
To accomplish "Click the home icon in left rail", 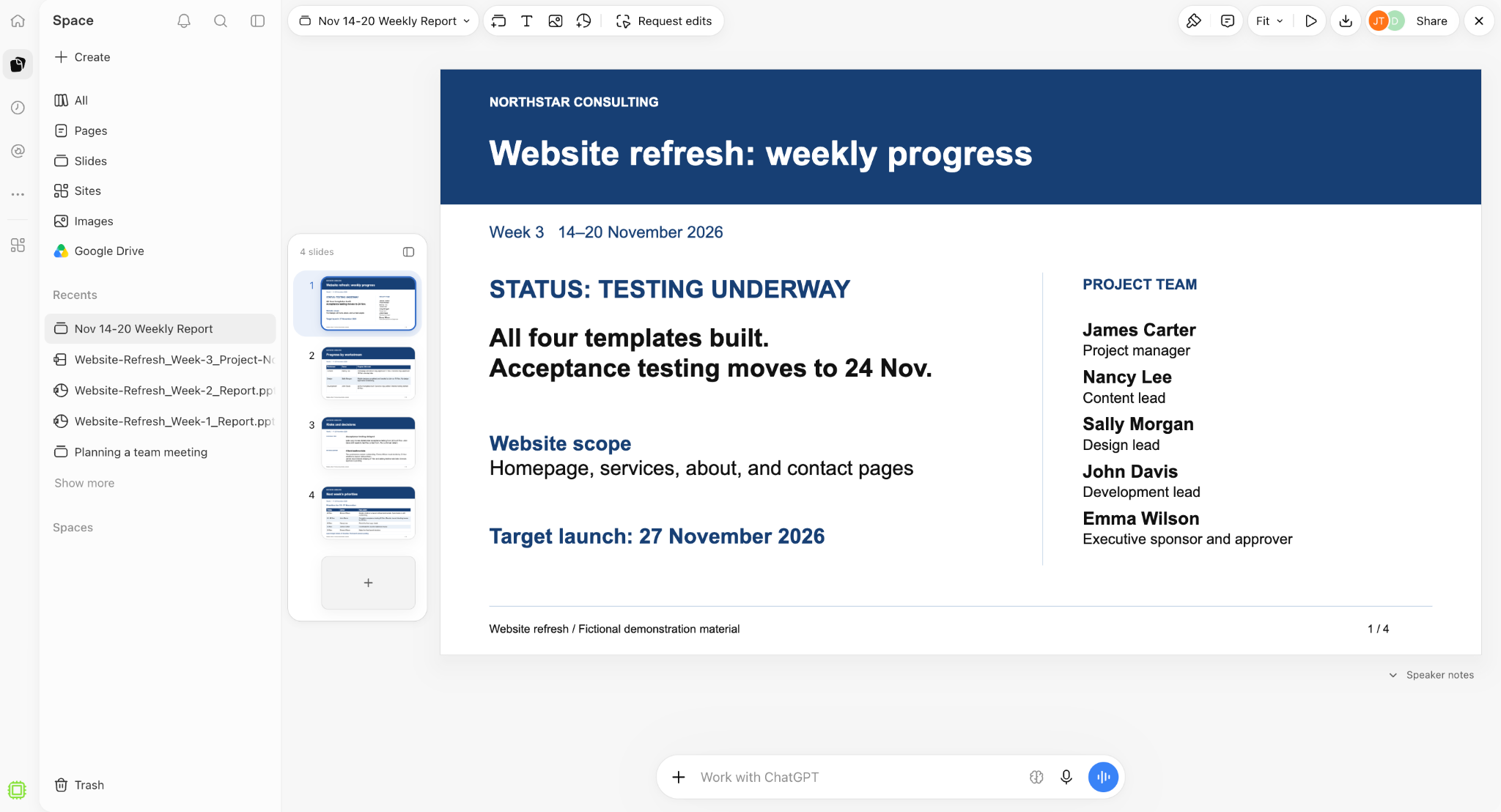I will click(18, 21).
